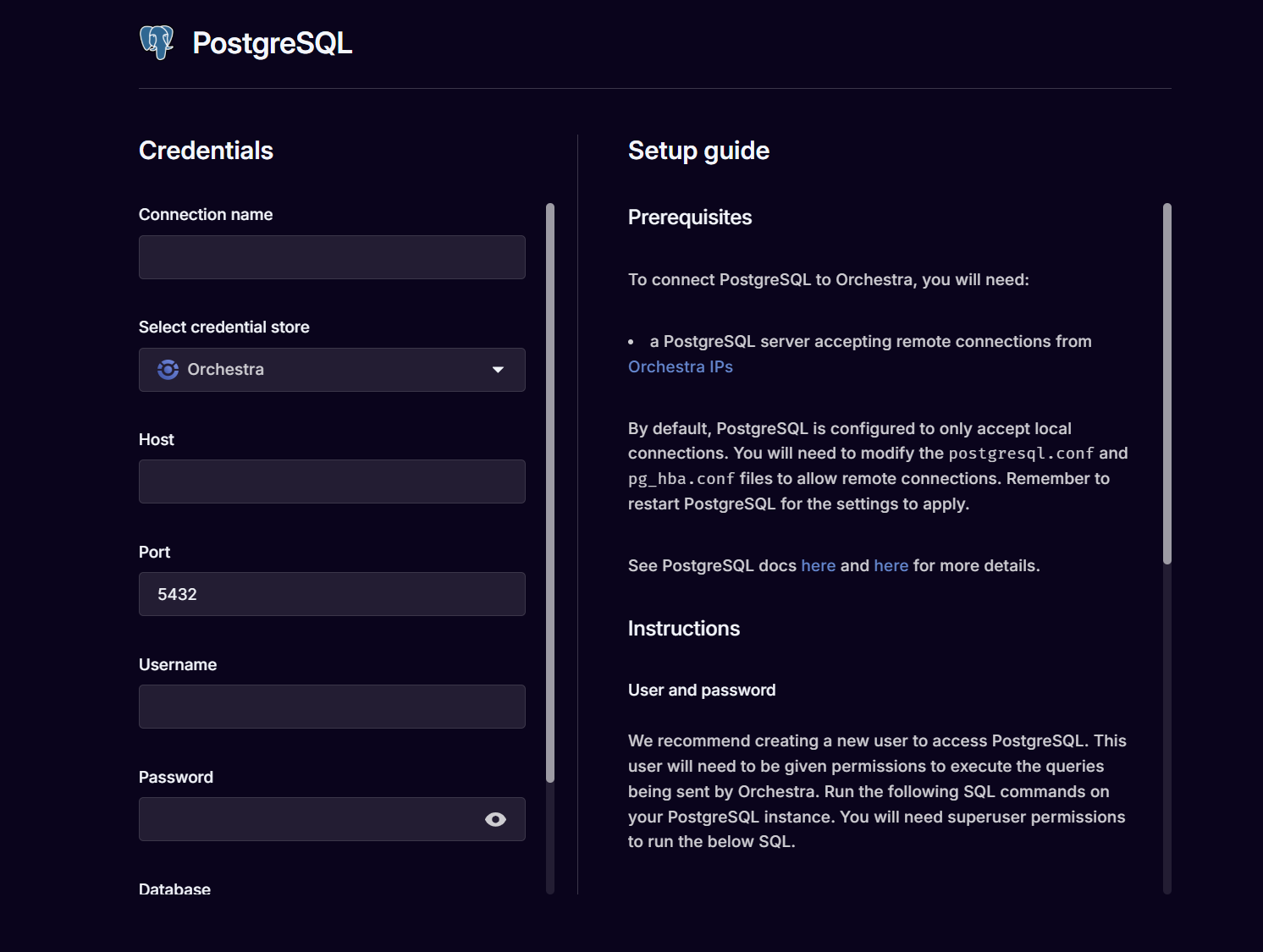The image size is (1263, 952).
Task: Click the Setup guide heading
Action: coord(698,151)
